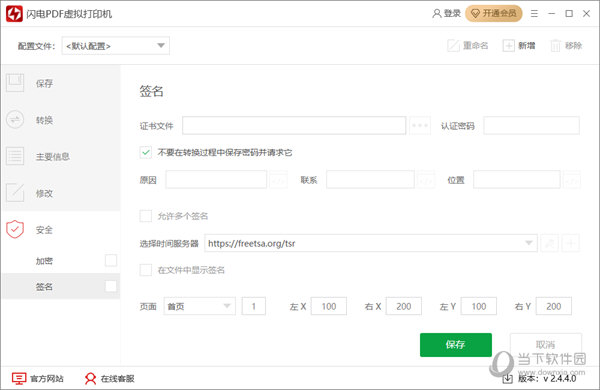Click the token button next to 联系

click(x=426, y=179)
